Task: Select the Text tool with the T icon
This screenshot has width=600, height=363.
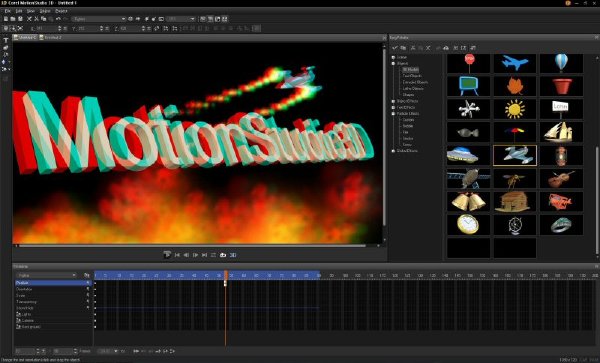Action: pyautogui.click(x=5, y=40)
